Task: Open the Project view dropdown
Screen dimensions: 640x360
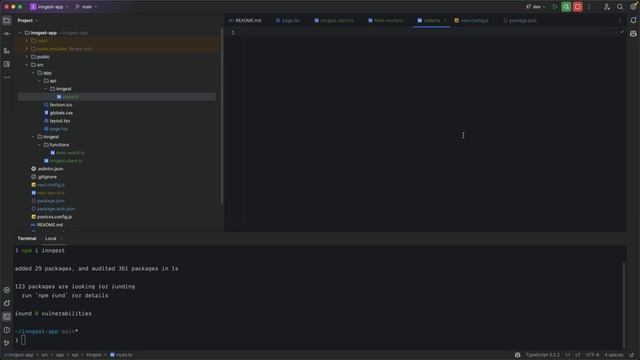Action: coord(27,20)
